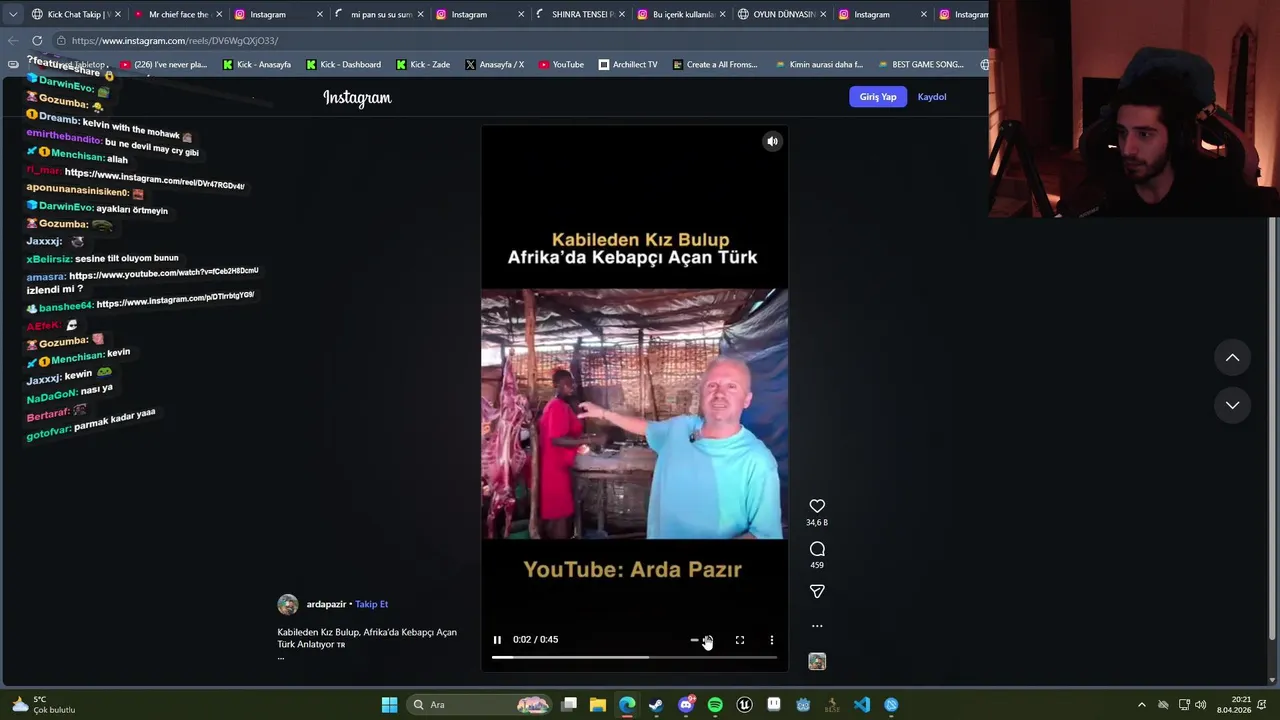This screenshot has width=1280, height=720.
Task: Switch to the Kick Chat Takip tab
Action: point(74,14)
